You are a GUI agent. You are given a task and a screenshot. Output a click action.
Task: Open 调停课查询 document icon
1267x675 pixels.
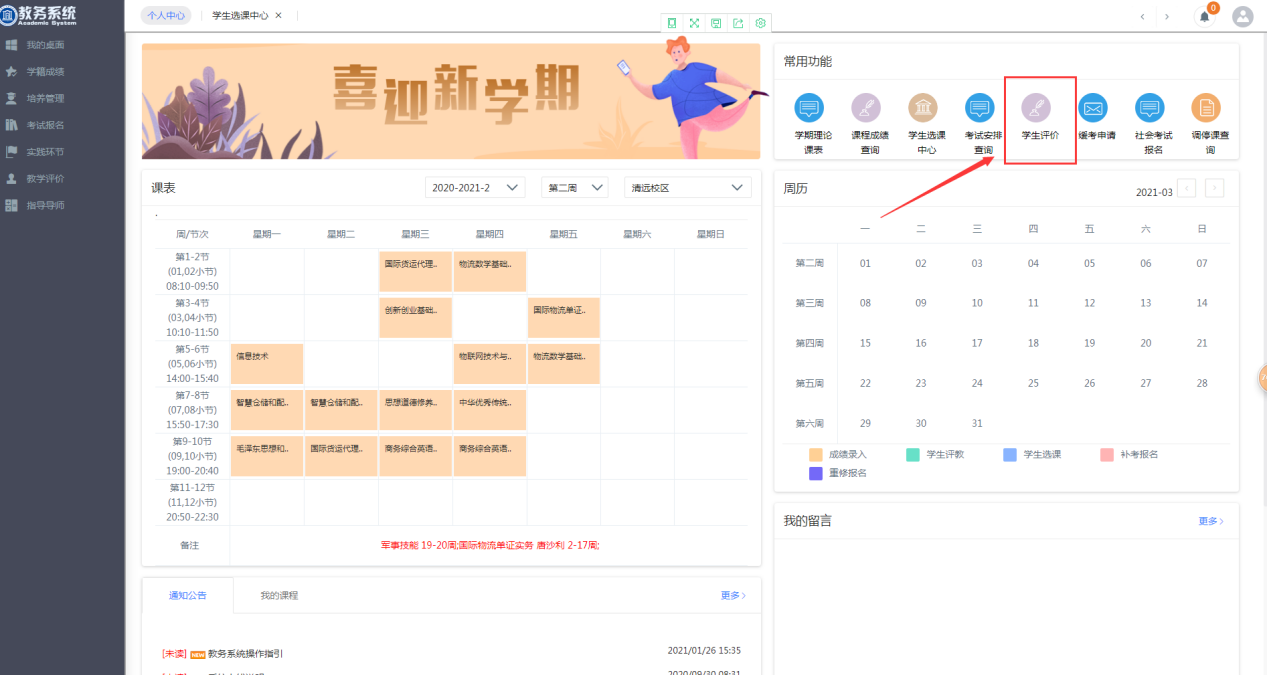pos(1206,108)
